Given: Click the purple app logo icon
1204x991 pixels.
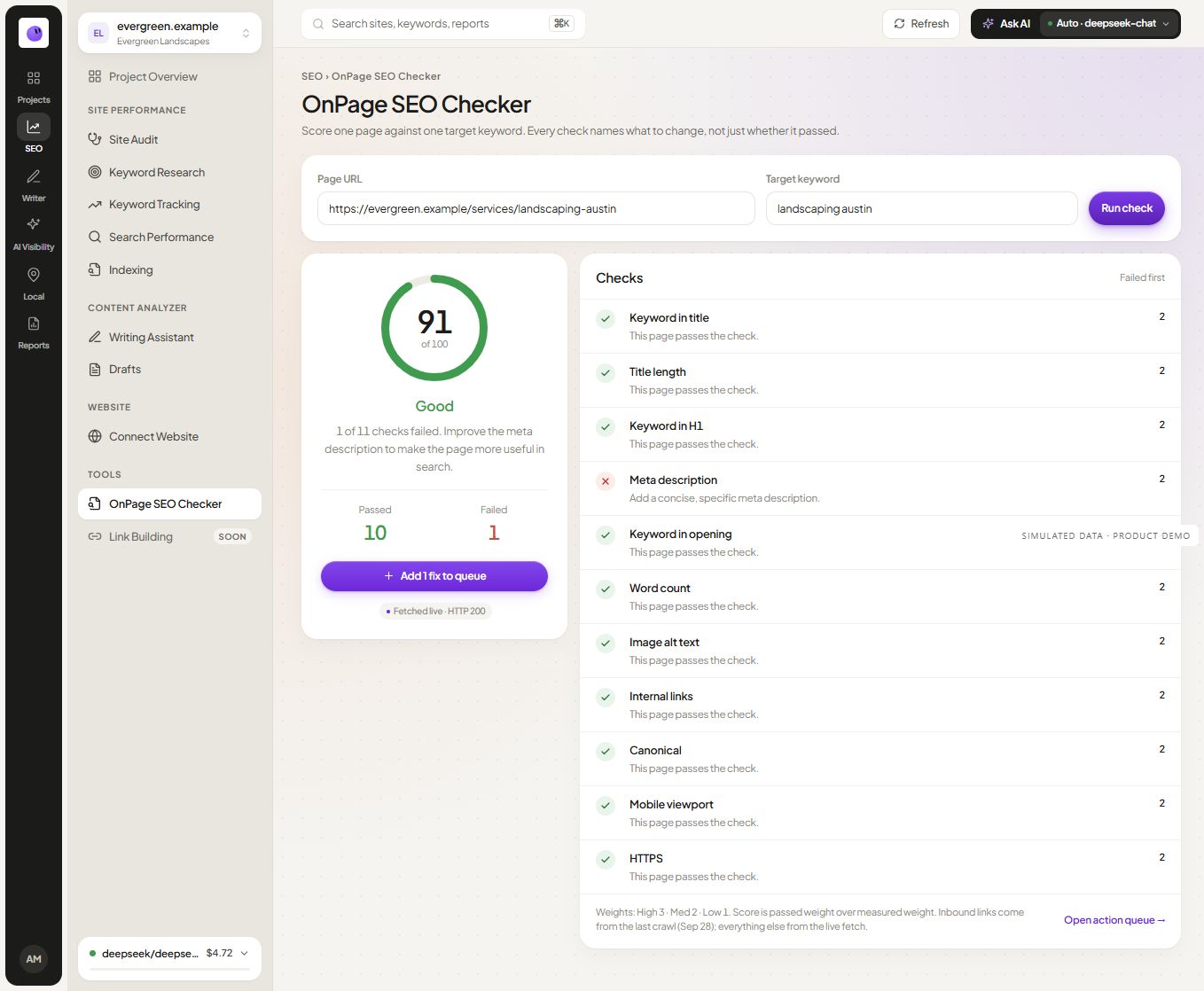Looking at the screenshot, I should click(34, 33).
